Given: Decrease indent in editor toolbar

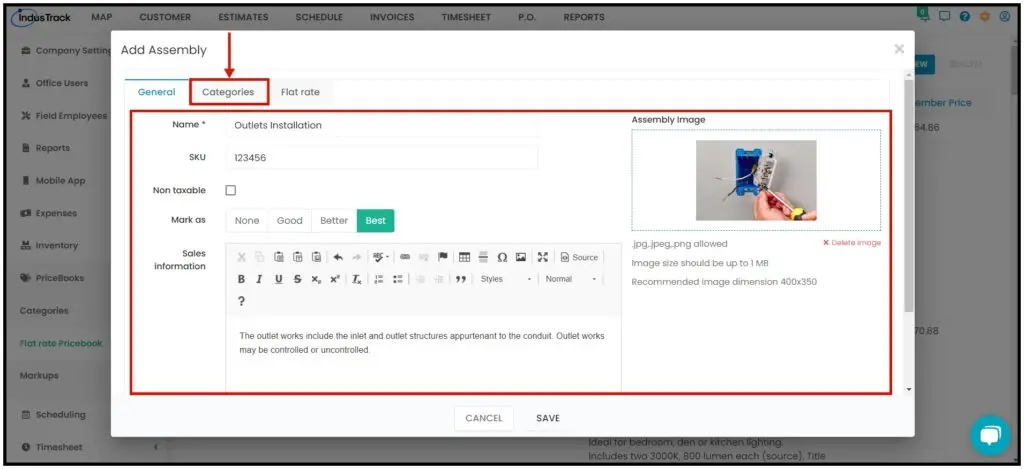Looking at the screenshot, I should tap(419, 279).
